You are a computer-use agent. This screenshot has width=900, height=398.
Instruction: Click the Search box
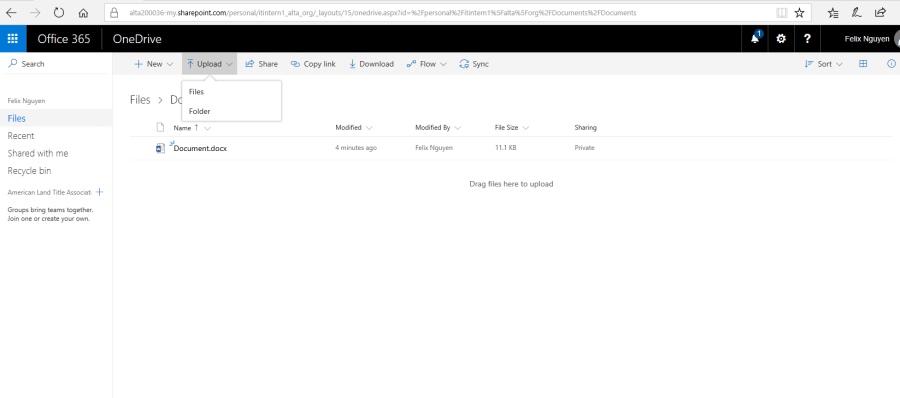click(x=56, y=64)
